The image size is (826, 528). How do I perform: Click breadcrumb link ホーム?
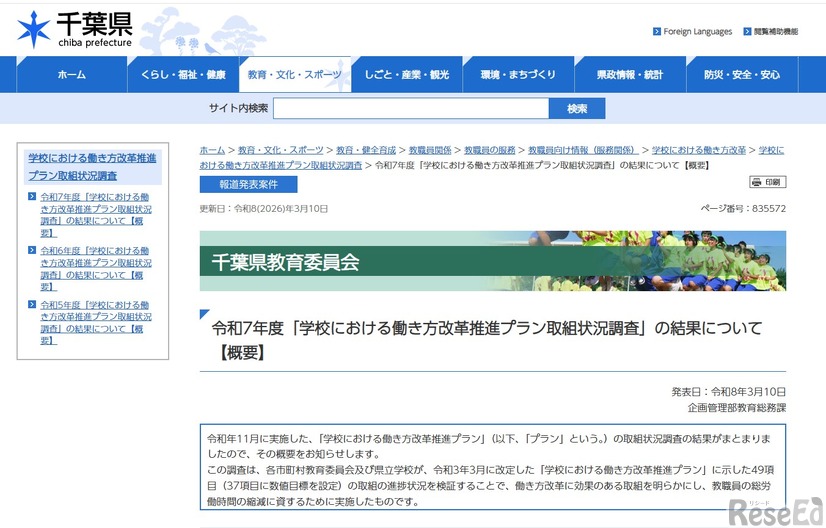212,150
